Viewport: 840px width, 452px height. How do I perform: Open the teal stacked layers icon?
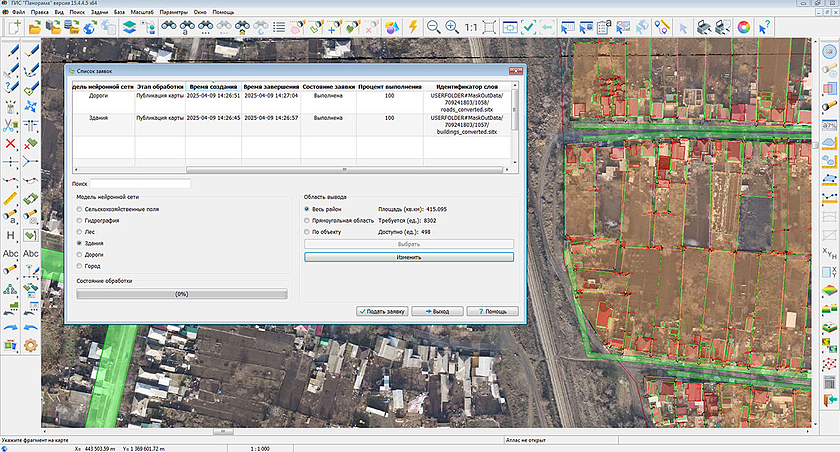point(128,27)
